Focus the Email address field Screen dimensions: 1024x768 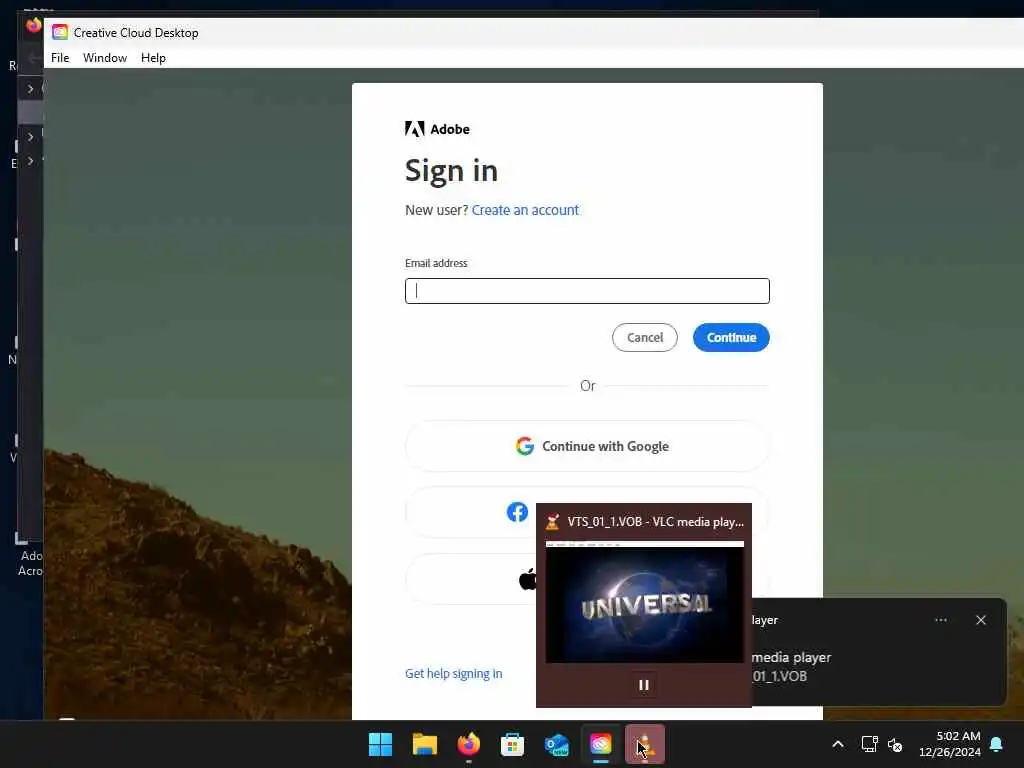(x=587, y=291)
